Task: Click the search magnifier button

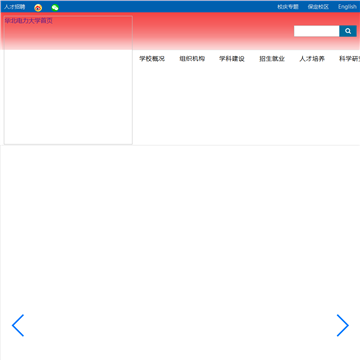Action: [348, 31]
